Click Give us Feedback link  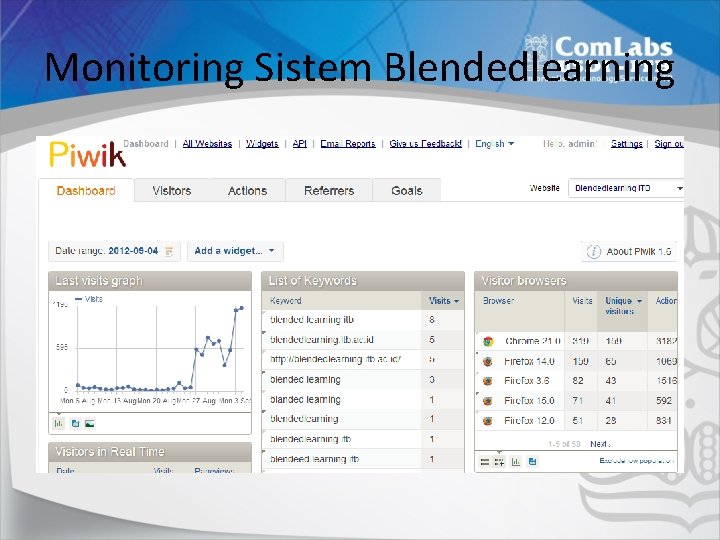pos(426,144)
